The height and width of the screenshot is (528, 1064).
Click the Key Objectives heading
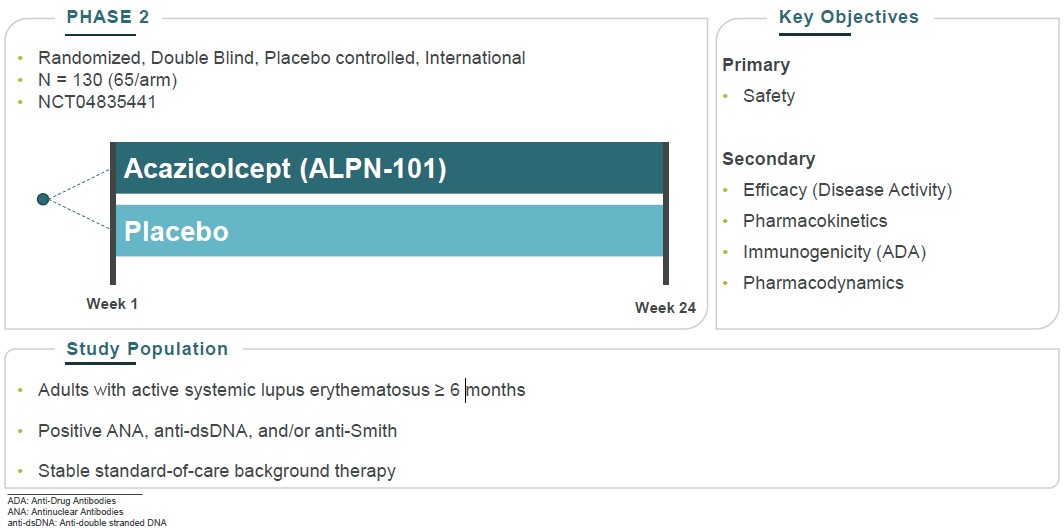click(848, 17)
